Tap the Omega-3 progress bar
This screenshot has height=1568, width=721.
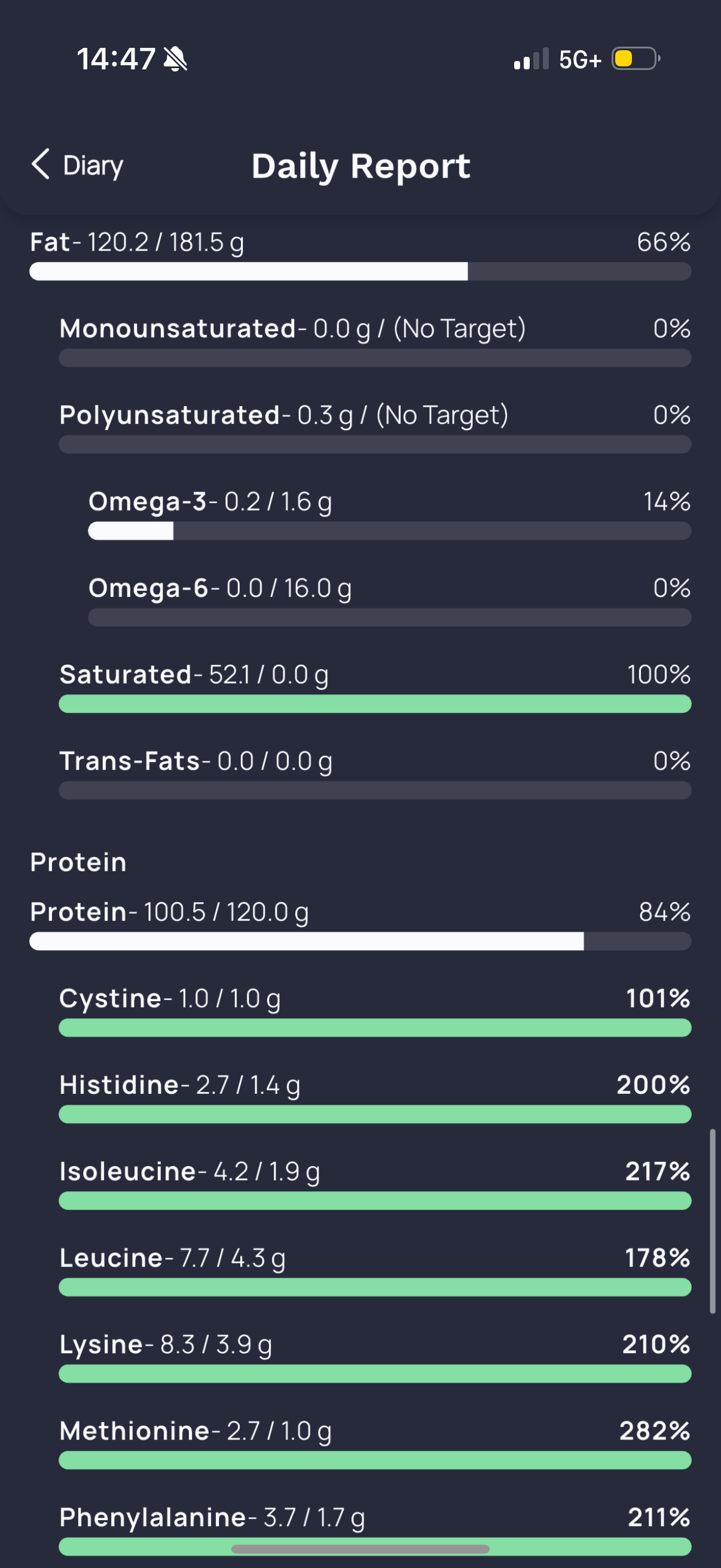[389, 532]
